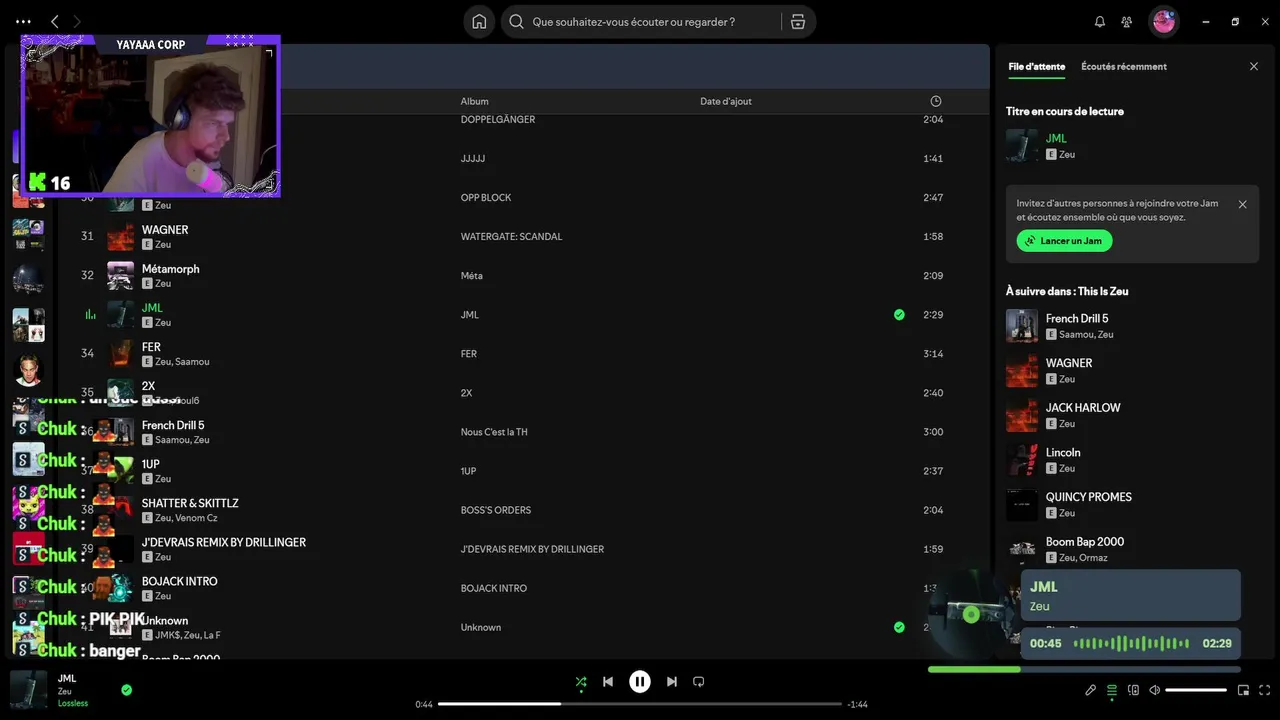The image size is (1280, 720).
Task: Open the mini player icon
Action: pos(1243,690)
